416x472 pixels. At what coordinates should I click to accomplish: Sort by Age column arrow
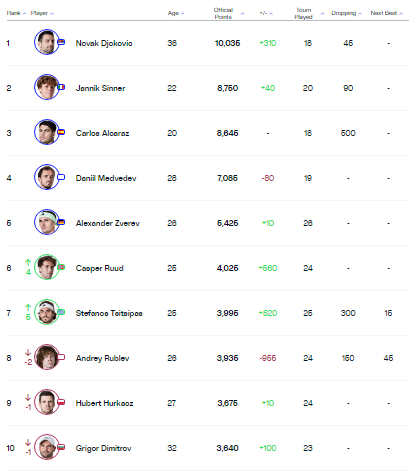(182, 14)
